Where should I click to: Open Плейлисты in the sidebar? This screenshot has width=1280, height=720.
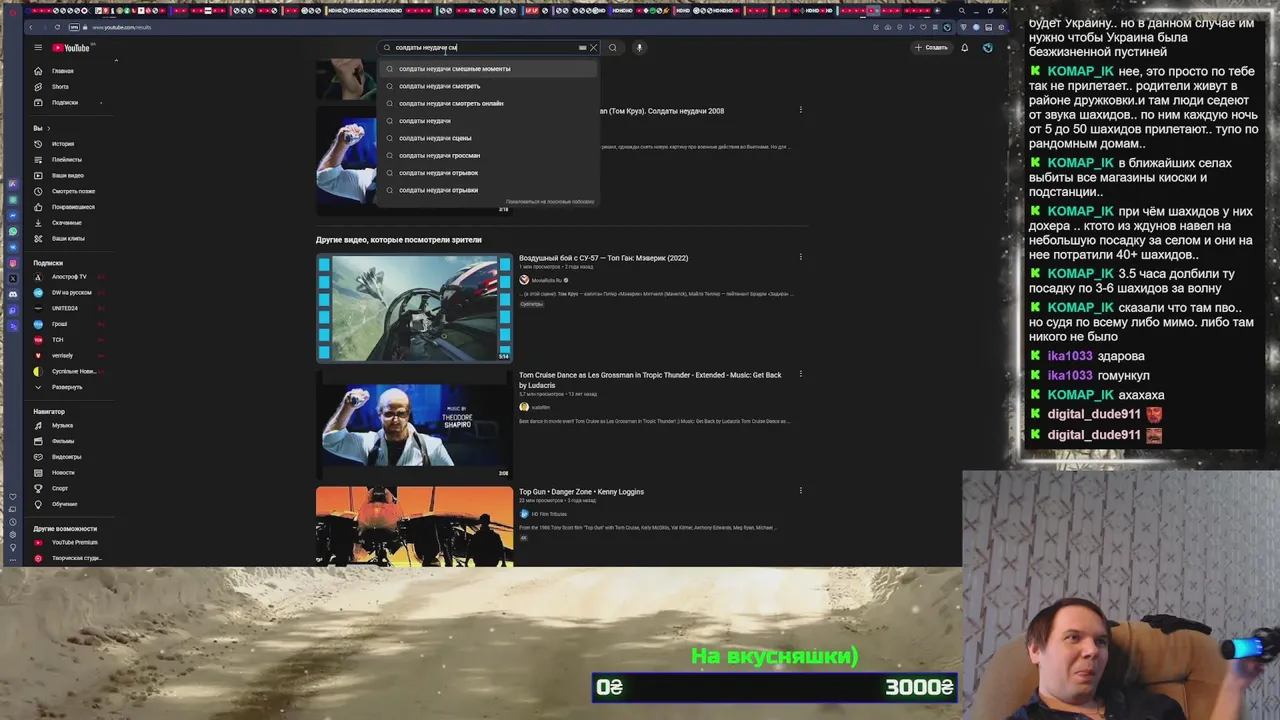(x=66, y=160)
